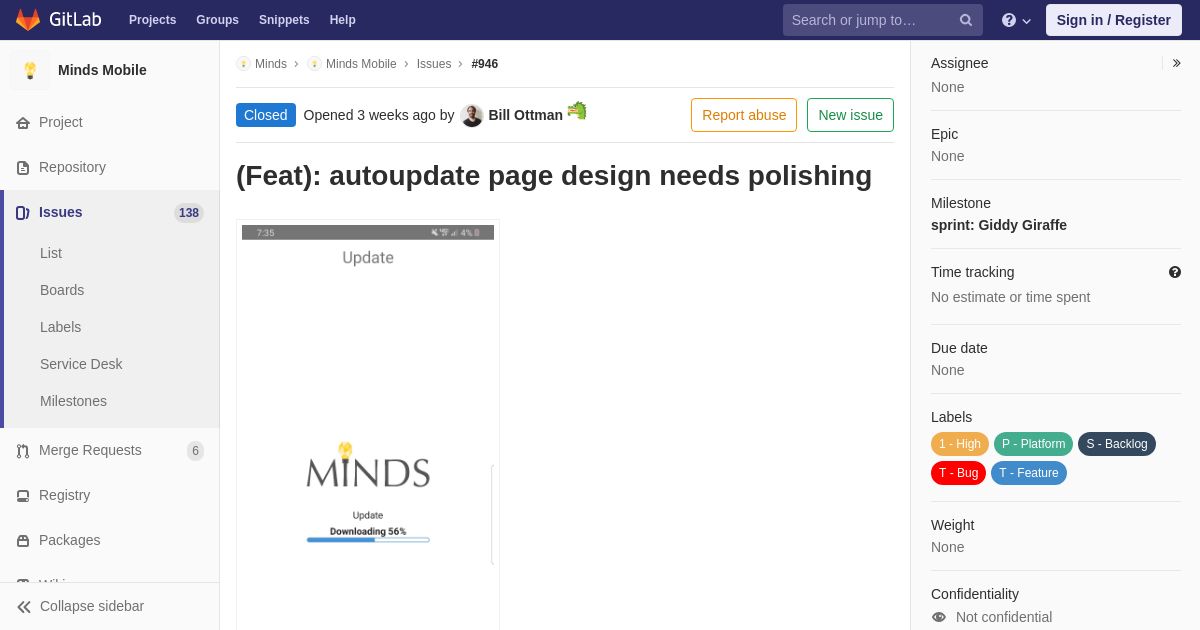Click the Minds Mobile project avatar
This screenshot has width=1200, height=630.
[x=30, y=70]
